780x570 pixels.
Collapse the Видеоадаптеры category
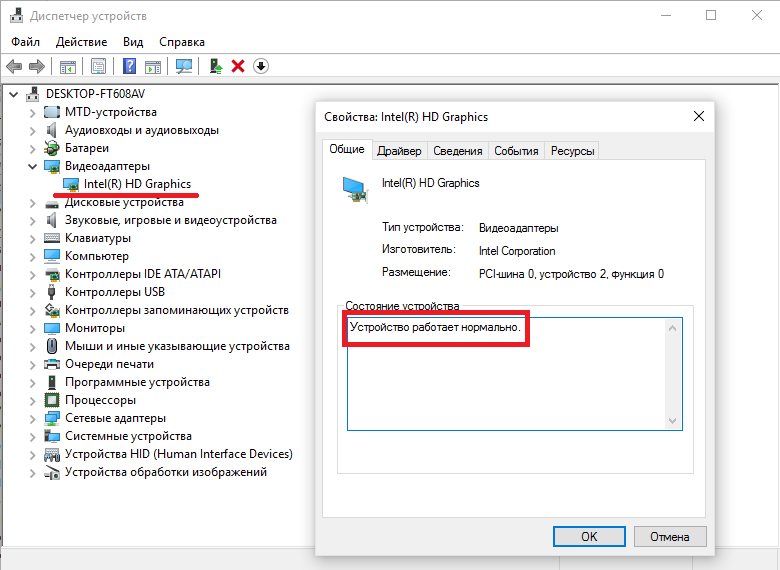(33, 166)
